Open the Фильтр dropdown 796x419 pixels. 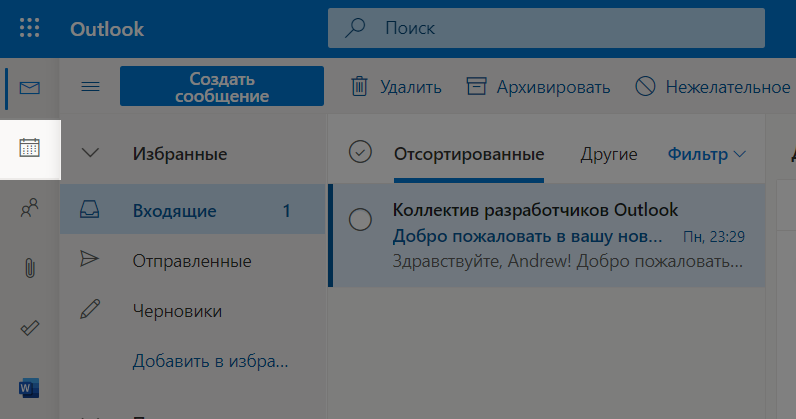[x=706, y=154]
